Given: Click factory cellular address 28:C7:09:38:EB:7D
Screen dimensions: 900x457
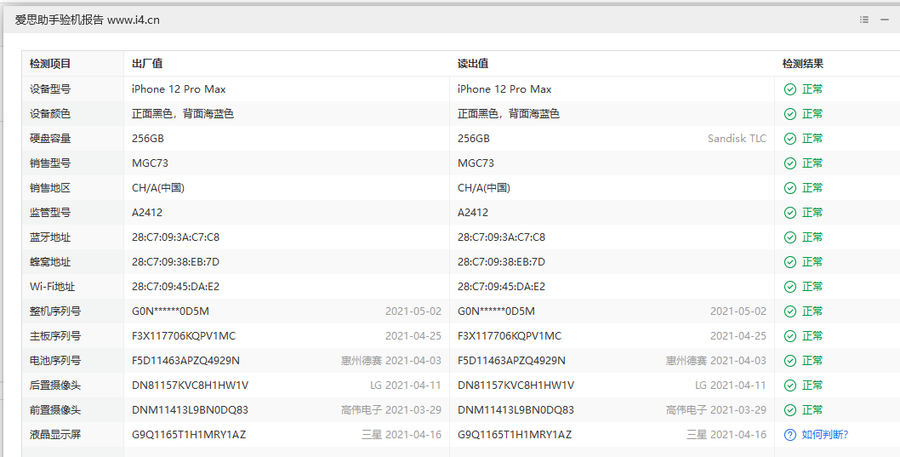Looking at the screenshot, I should pos(176,262).
